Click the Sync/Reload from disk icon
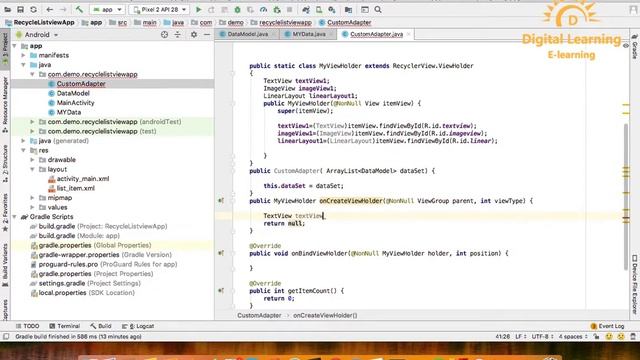 (x=33, y=9)
